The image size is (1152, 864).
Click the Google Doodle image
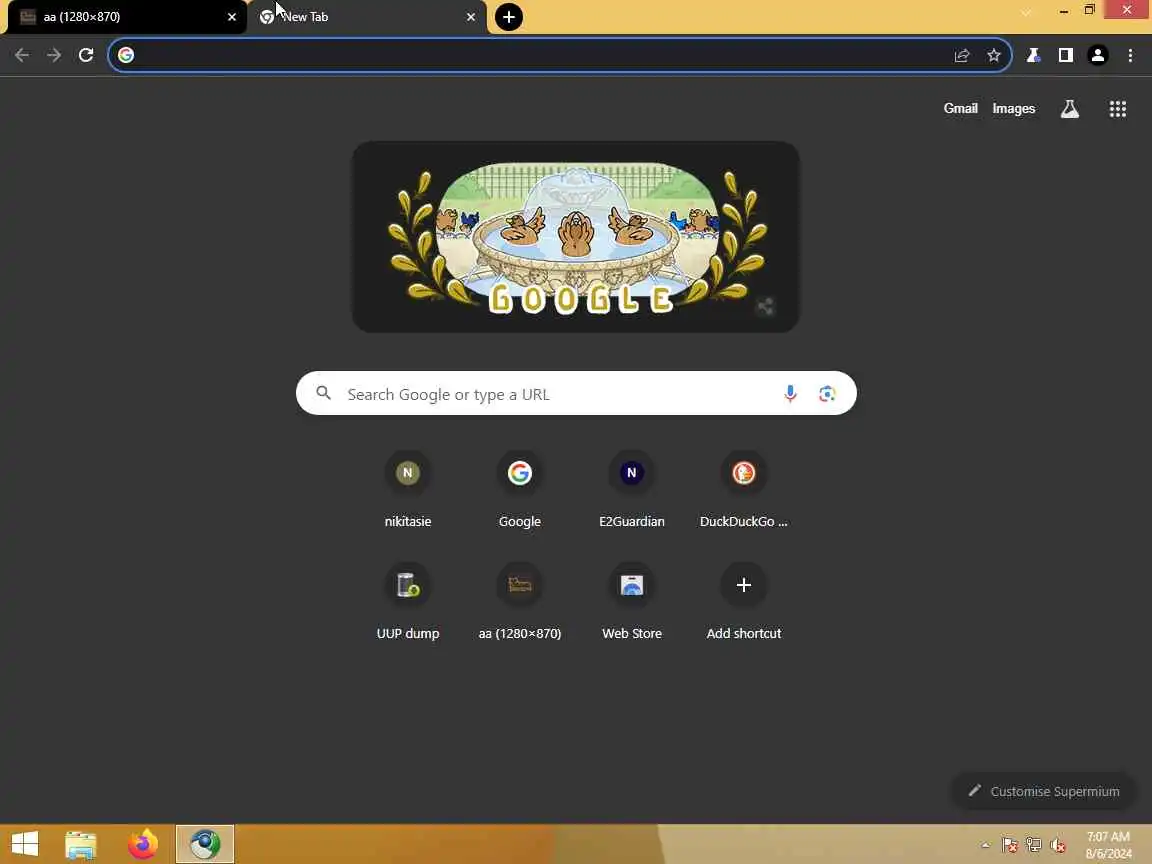tap(575, 237)
